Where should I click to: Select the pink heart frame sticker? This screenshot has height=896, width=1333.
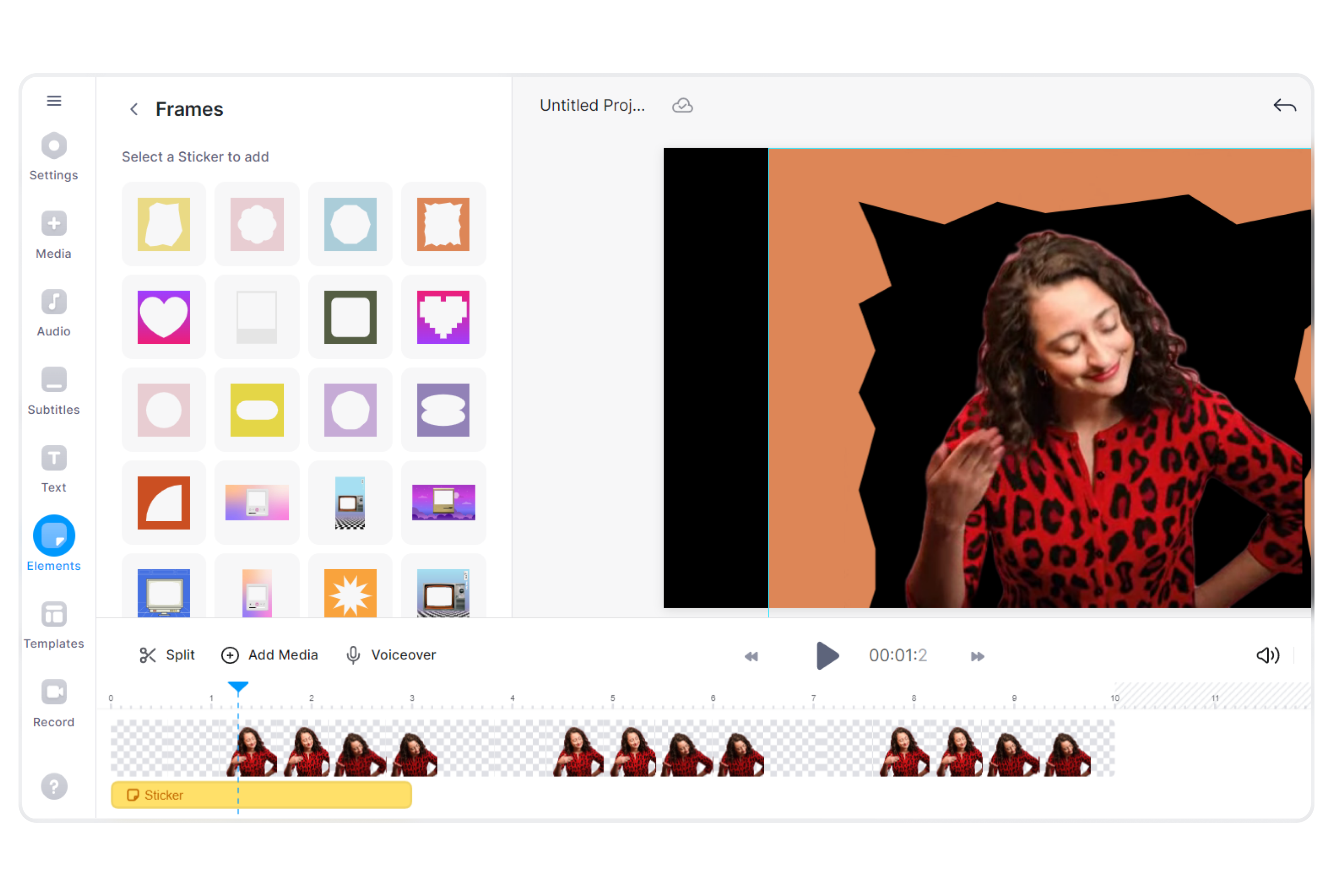point(163,317)
